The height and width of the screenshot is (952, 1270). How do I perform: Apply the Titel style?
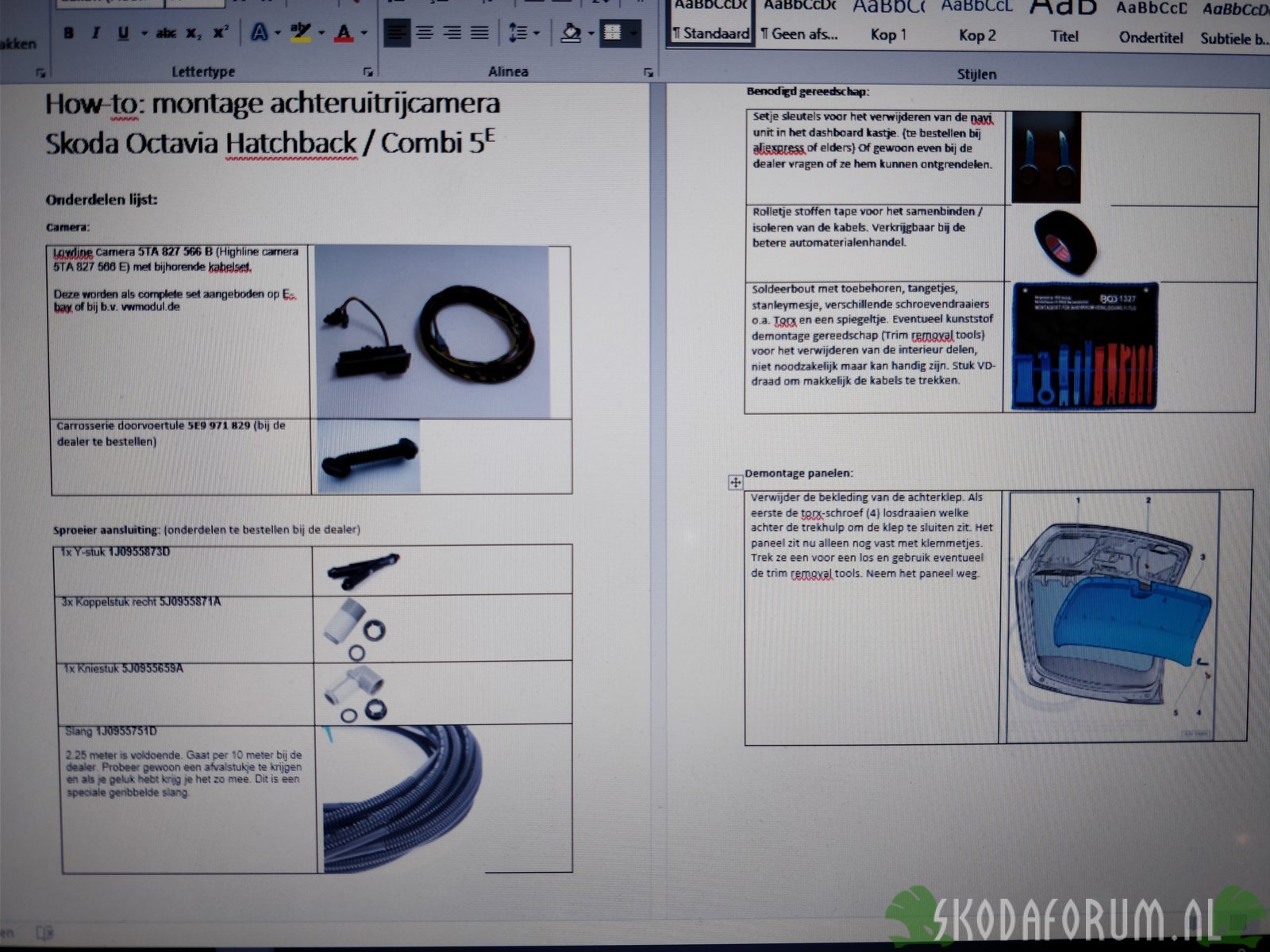(1064, 23)
